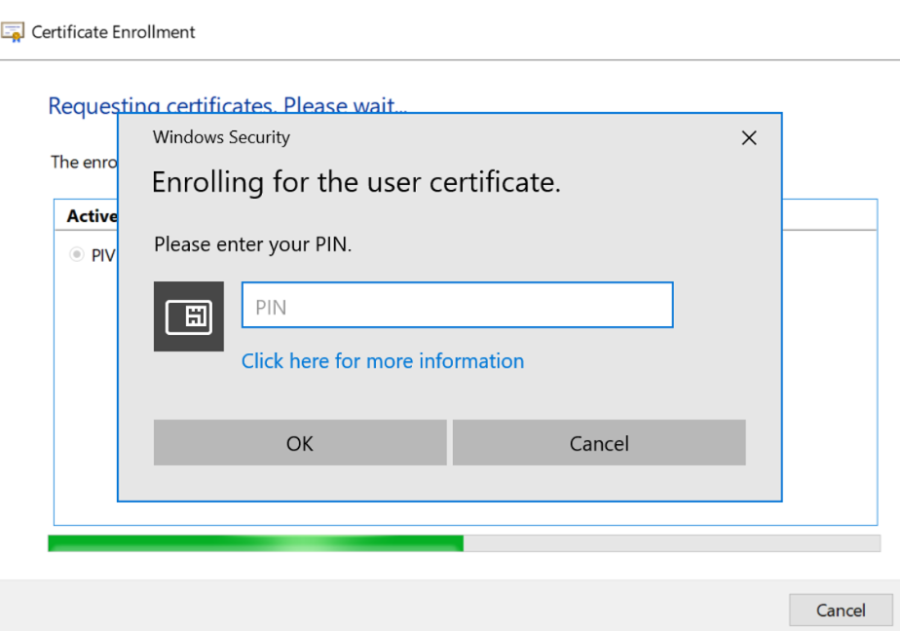This screenshot has width=900, height=631.
Task: Open the 'Click here for more information' link
Action: [382, 361]
